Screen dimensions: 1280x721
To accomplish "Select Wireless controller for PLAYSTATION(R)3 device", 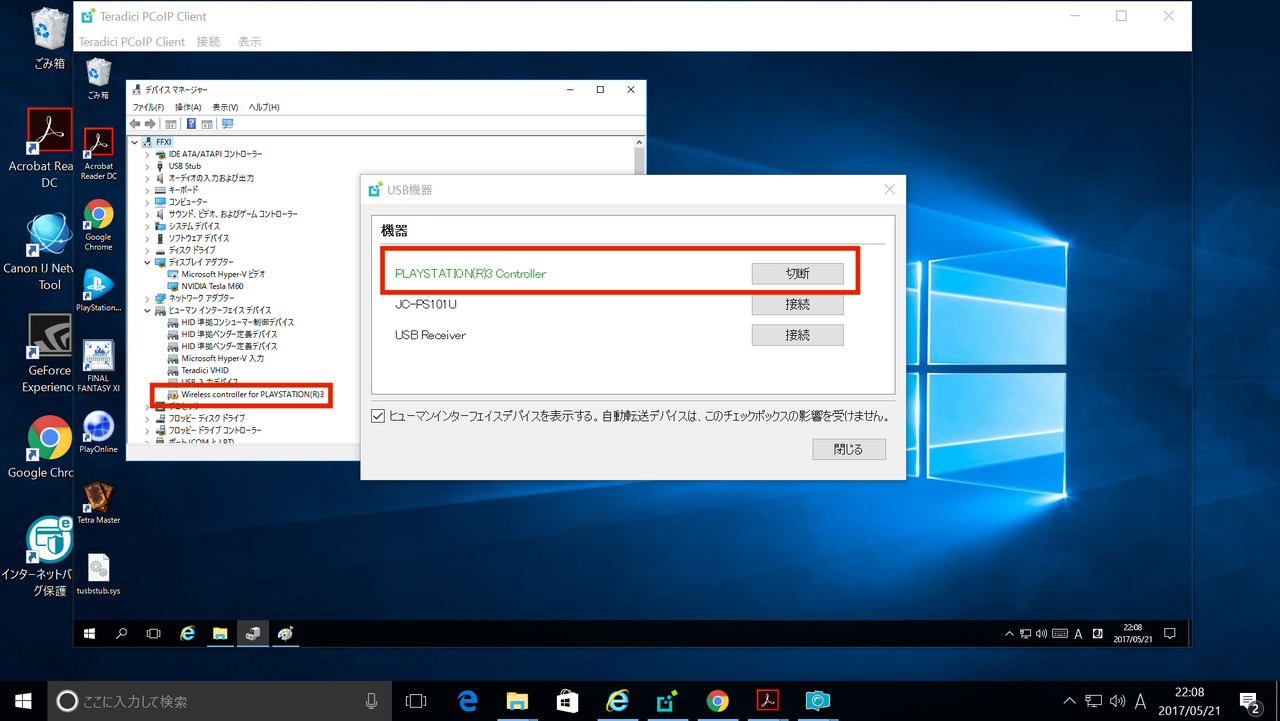I will click(x=252, y=394).
